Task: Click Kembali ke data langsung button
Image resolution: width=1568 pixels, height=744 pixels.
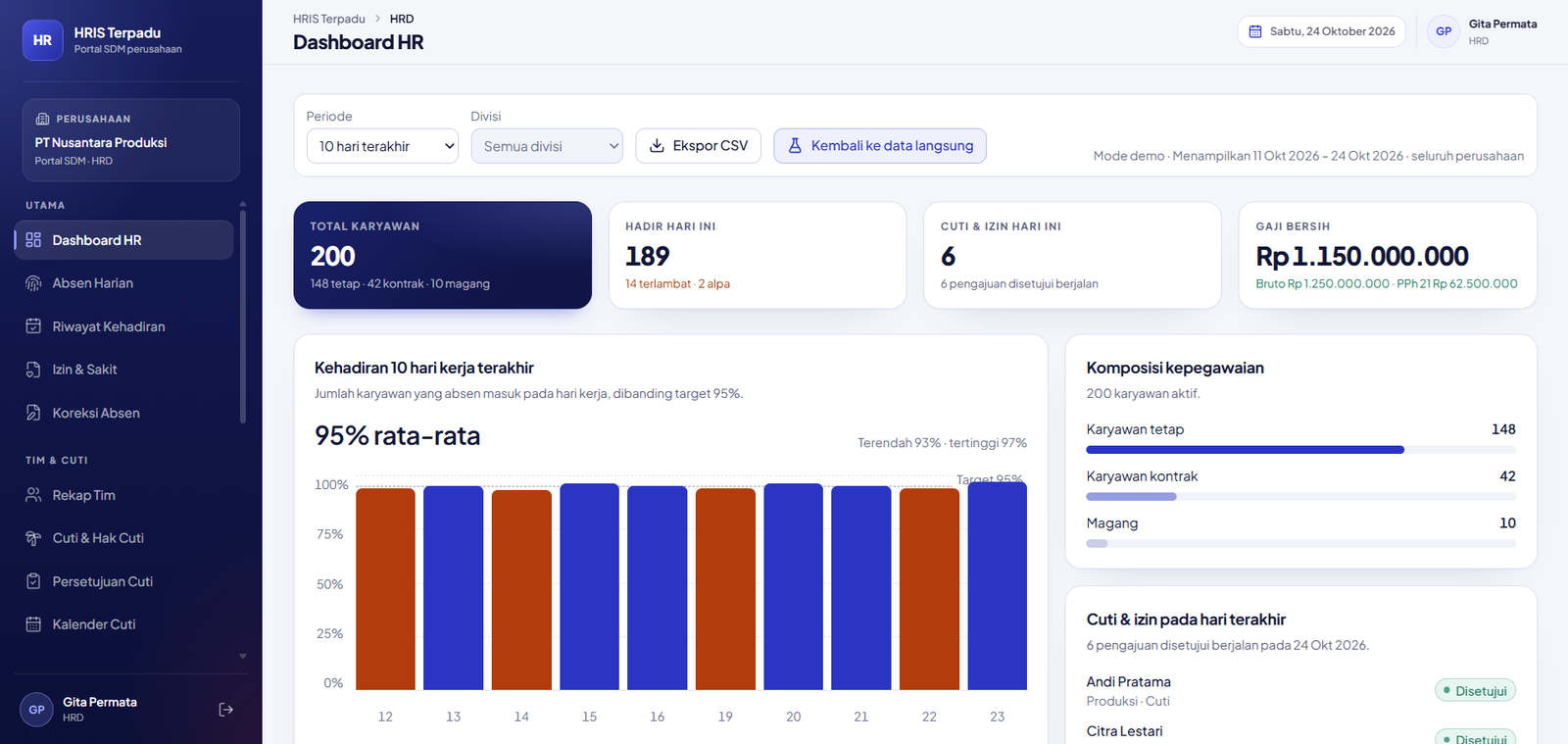Action: coord(880,146)
